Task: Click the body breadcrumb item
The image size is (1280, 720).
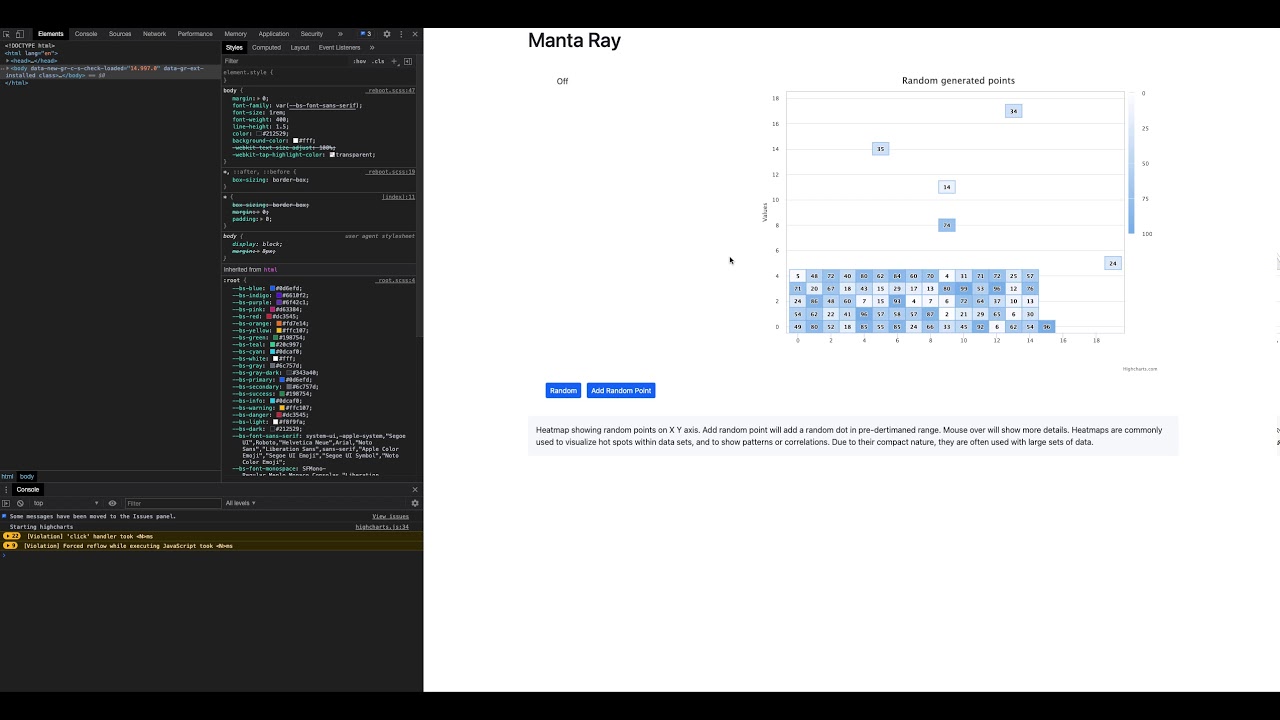Action: pos(27,477)
